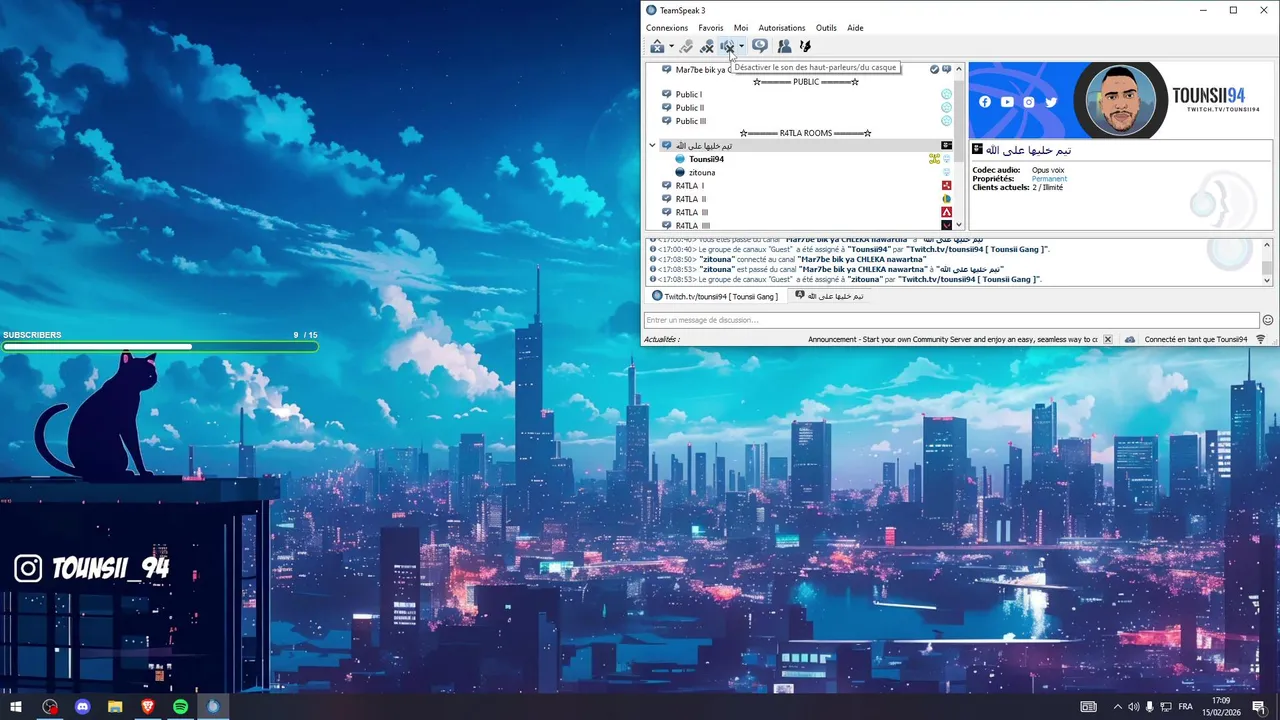The height and width of the screenshot is (720, 1280).
Task: Click the round game icon on R4TLA II
Action: click(x=946, y=199)
